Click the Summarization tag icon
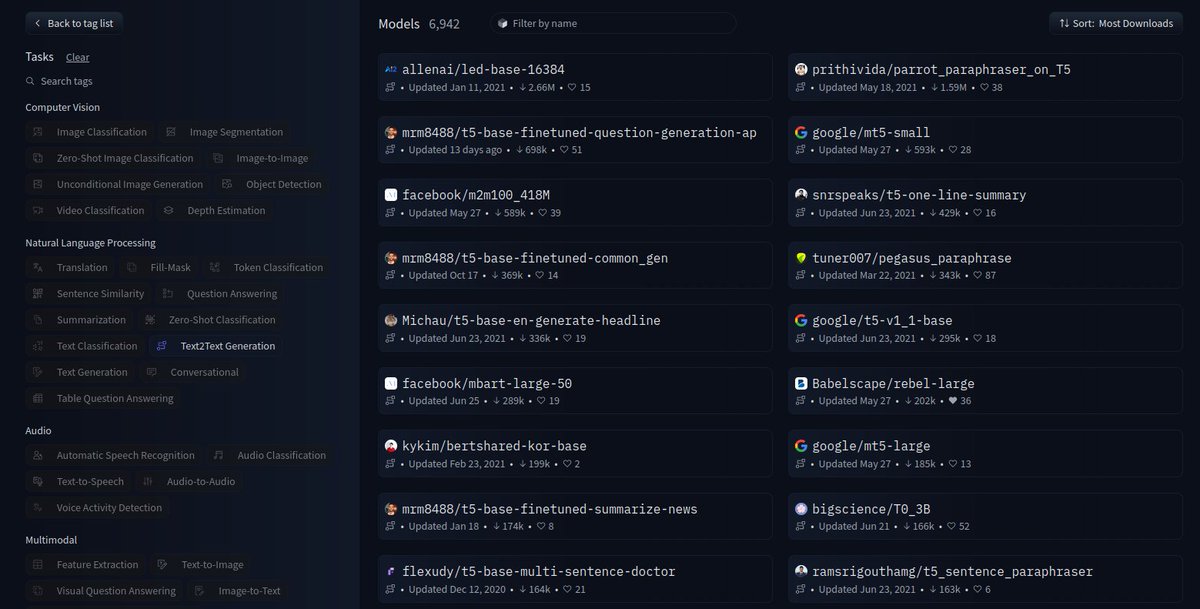This screenshot has width=1200, height=609. (37, 320)
